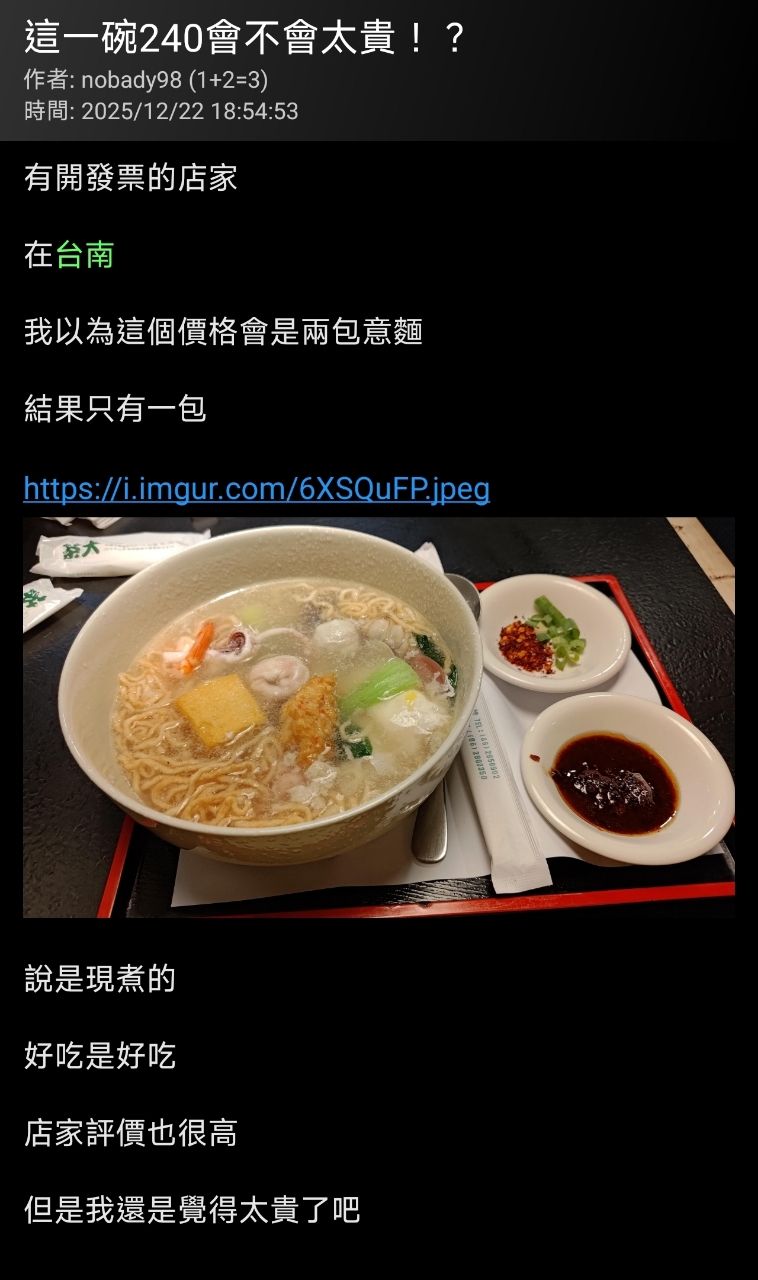Select the line 好吃是好吃
The image size is (758, 1280).
click(x=100, y=1055)
